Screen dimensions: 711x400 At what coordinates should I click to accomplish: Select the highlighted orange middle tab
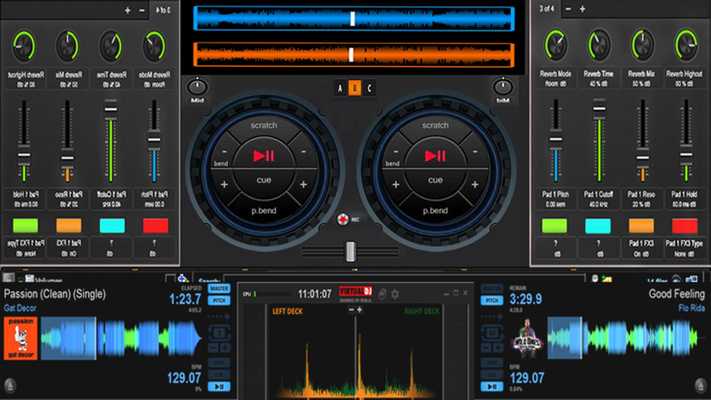tap(355, 88)
